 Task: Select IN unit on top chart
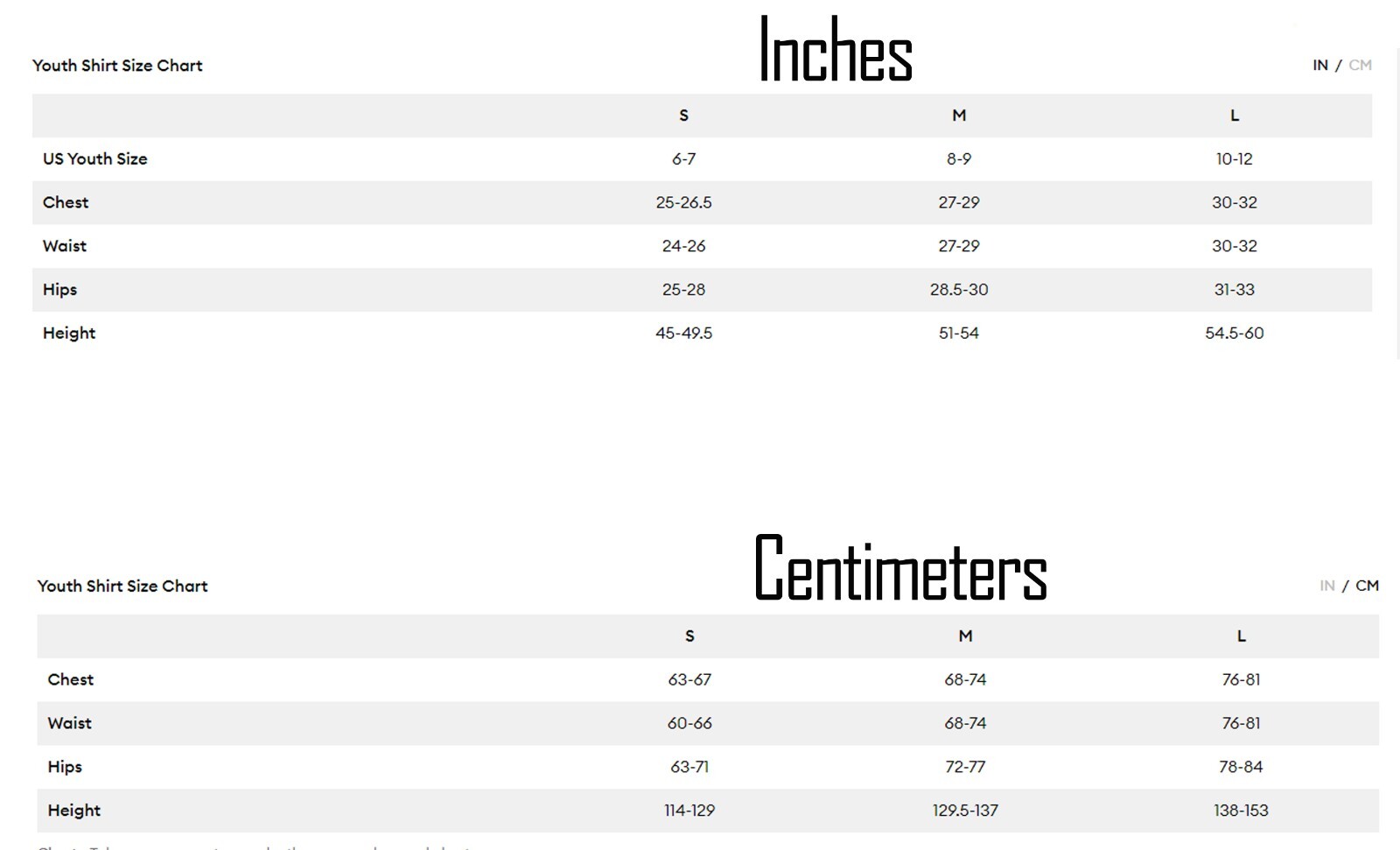tap(1320, 65)
